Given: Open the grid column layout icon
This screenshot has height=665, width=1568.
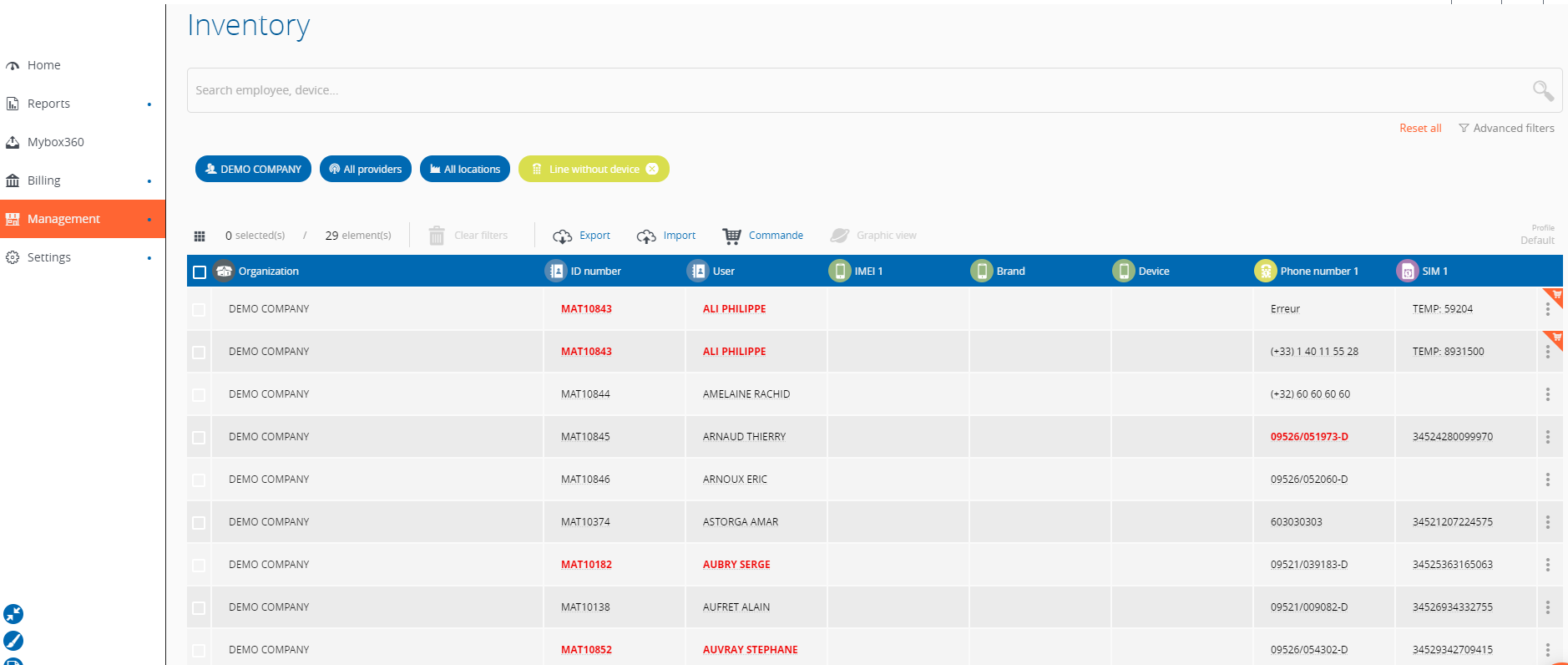Looking at the screenshot, I should click(200, 236).
